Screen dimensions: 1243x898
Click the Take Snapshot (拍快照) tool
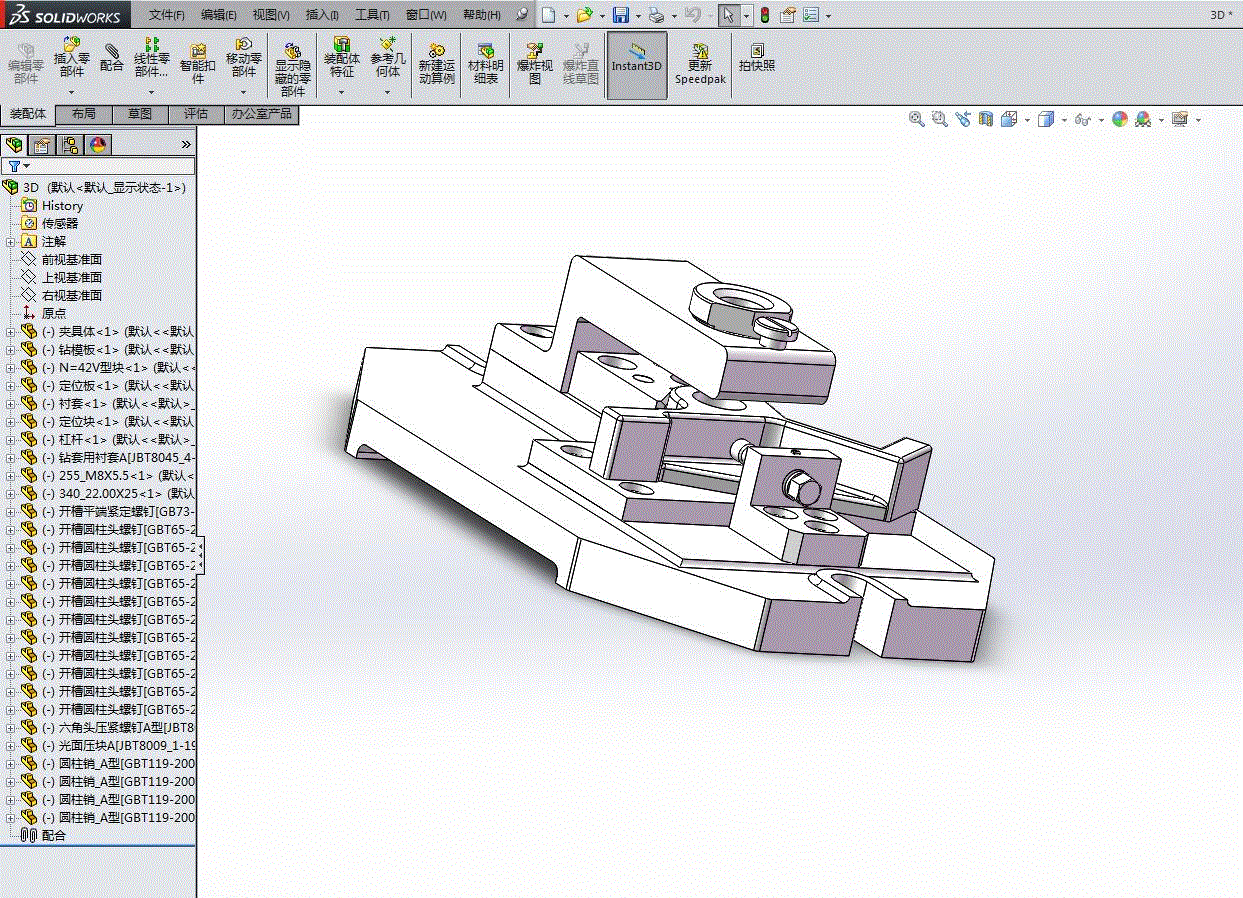(x=757, y=57)
